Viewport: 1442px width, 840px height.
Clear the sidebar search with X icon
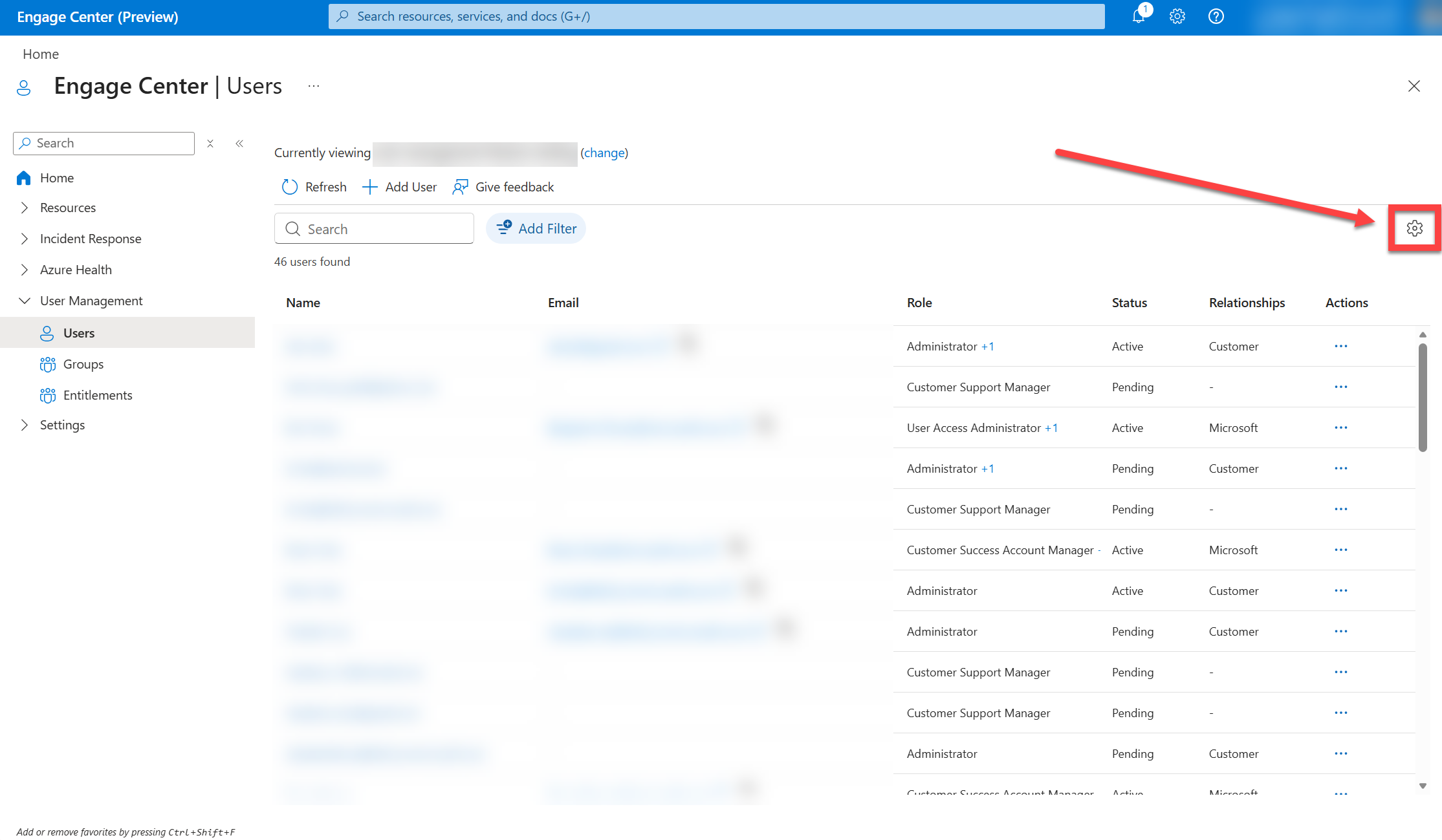(210, 144)
